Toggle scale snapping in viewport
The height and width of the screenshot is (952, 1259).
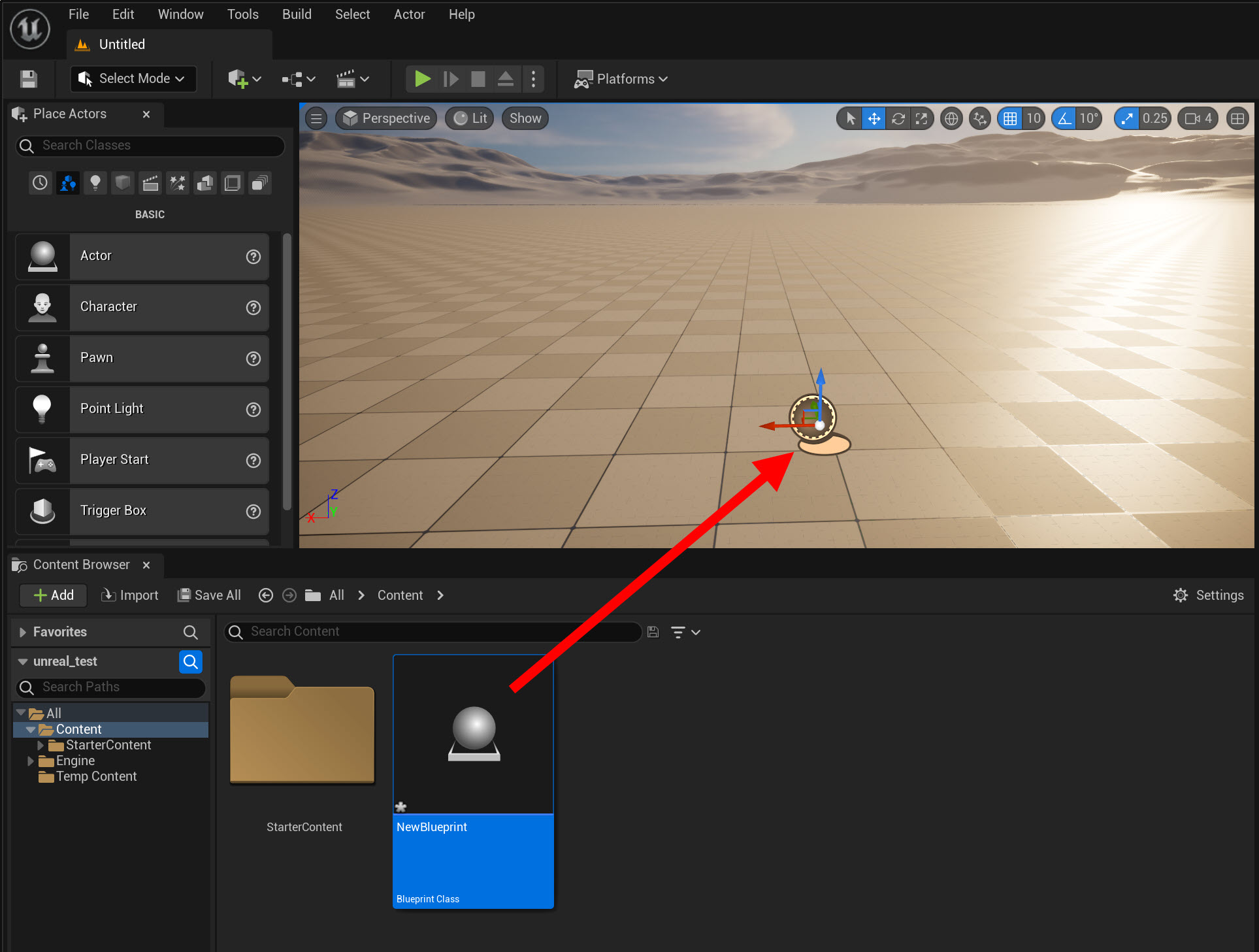click(1127, 118)
